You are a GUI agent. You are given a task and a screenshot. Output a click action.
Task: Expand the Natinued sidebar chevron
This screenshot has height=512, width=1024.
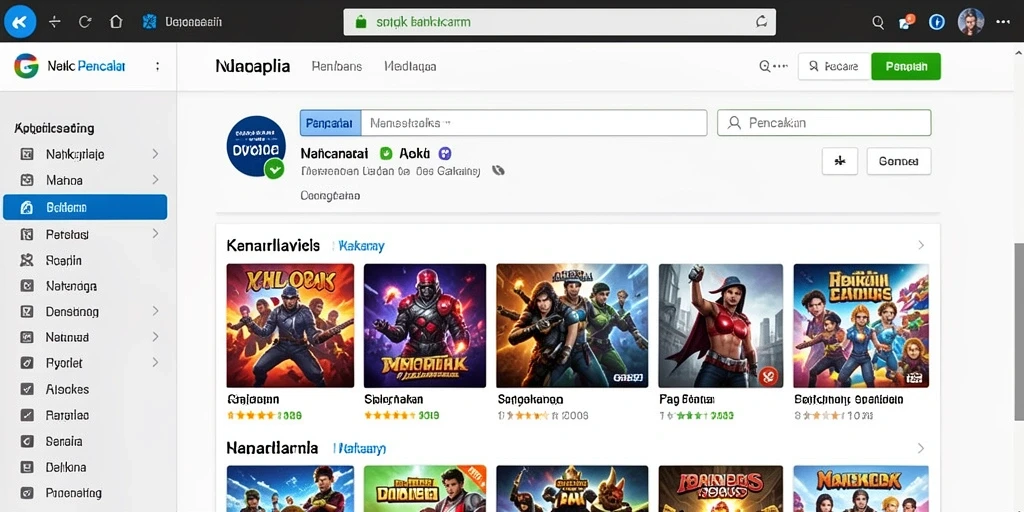(155, 337)
